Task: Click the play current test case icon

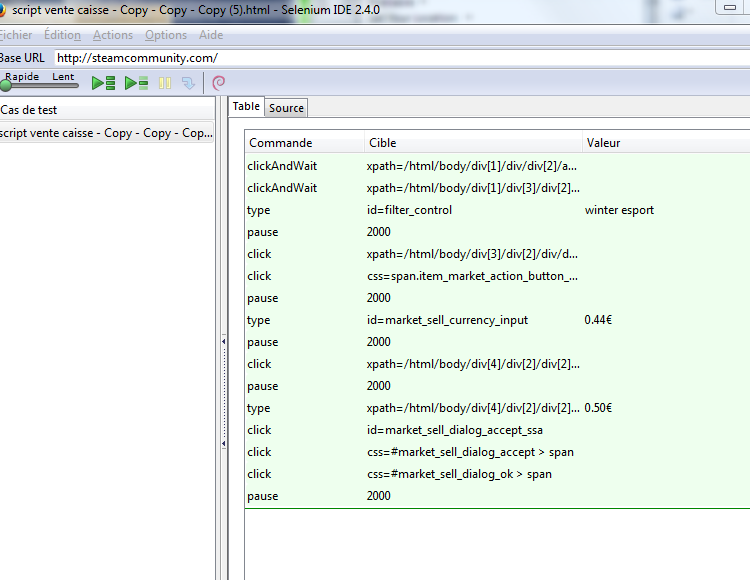Action: [137, 83]
